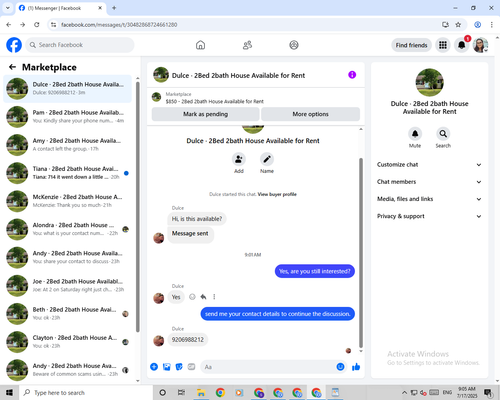Click Find friends button
The width and height of the screenshot is (500, 400).
pyautogui.click(x=412, y=45)
